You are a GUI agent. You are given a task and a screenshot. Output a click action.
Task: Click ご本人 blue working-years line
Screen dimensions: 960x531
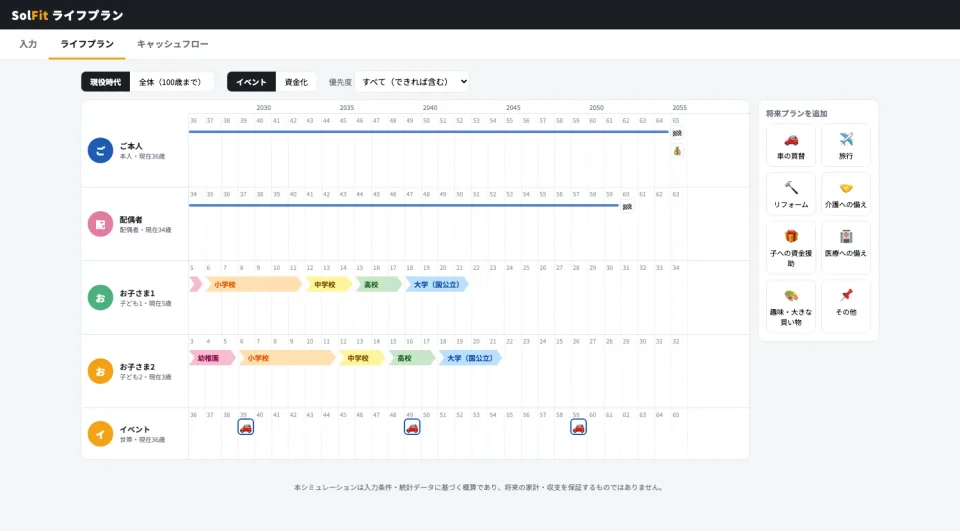point(429,132)
